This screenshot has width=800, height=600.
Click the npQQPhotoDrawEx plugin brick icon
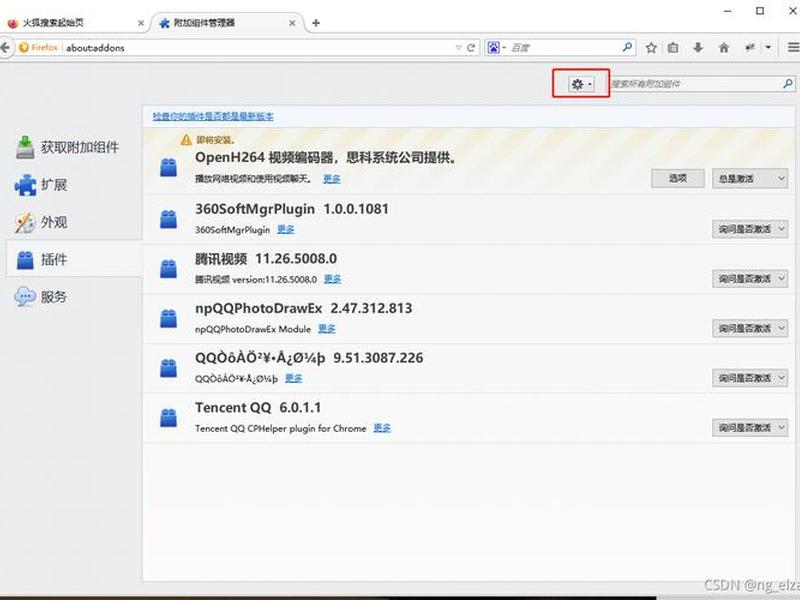click(x=168, y=318)
